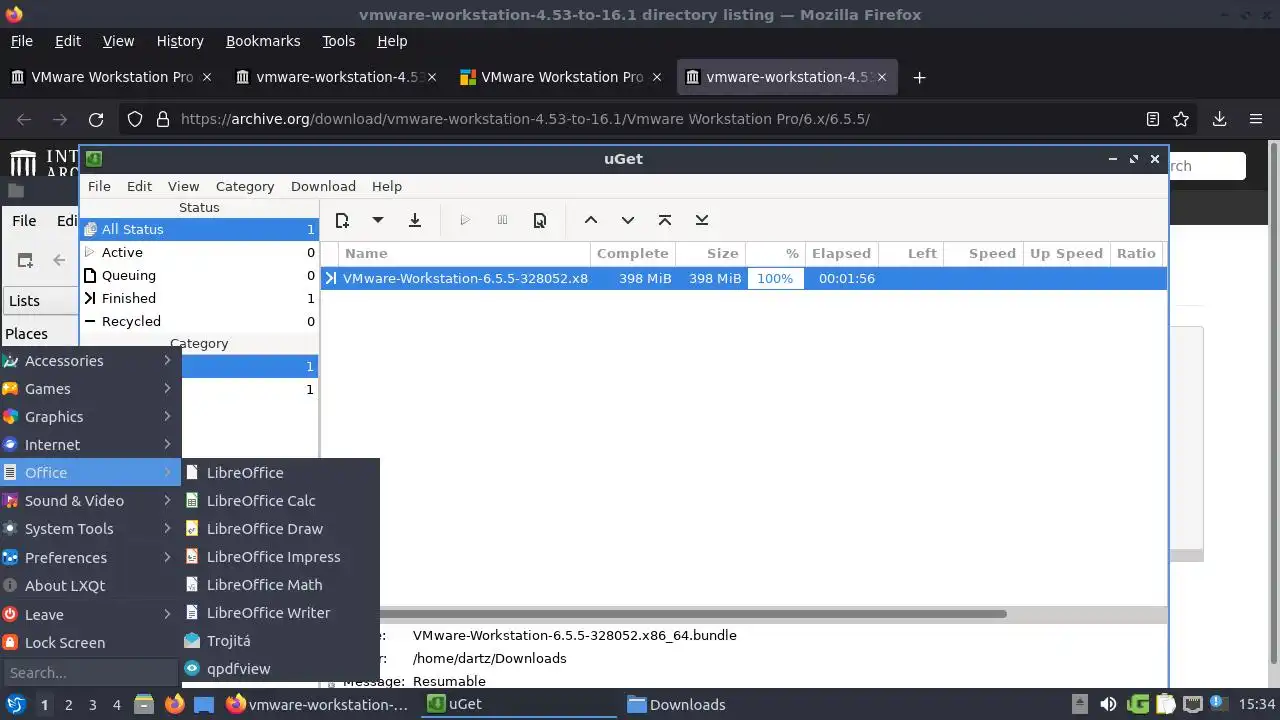This screenshot has width=1280, height=720.
Task: Click the grayed-out start (play) icon
Action: click(465, 220)
